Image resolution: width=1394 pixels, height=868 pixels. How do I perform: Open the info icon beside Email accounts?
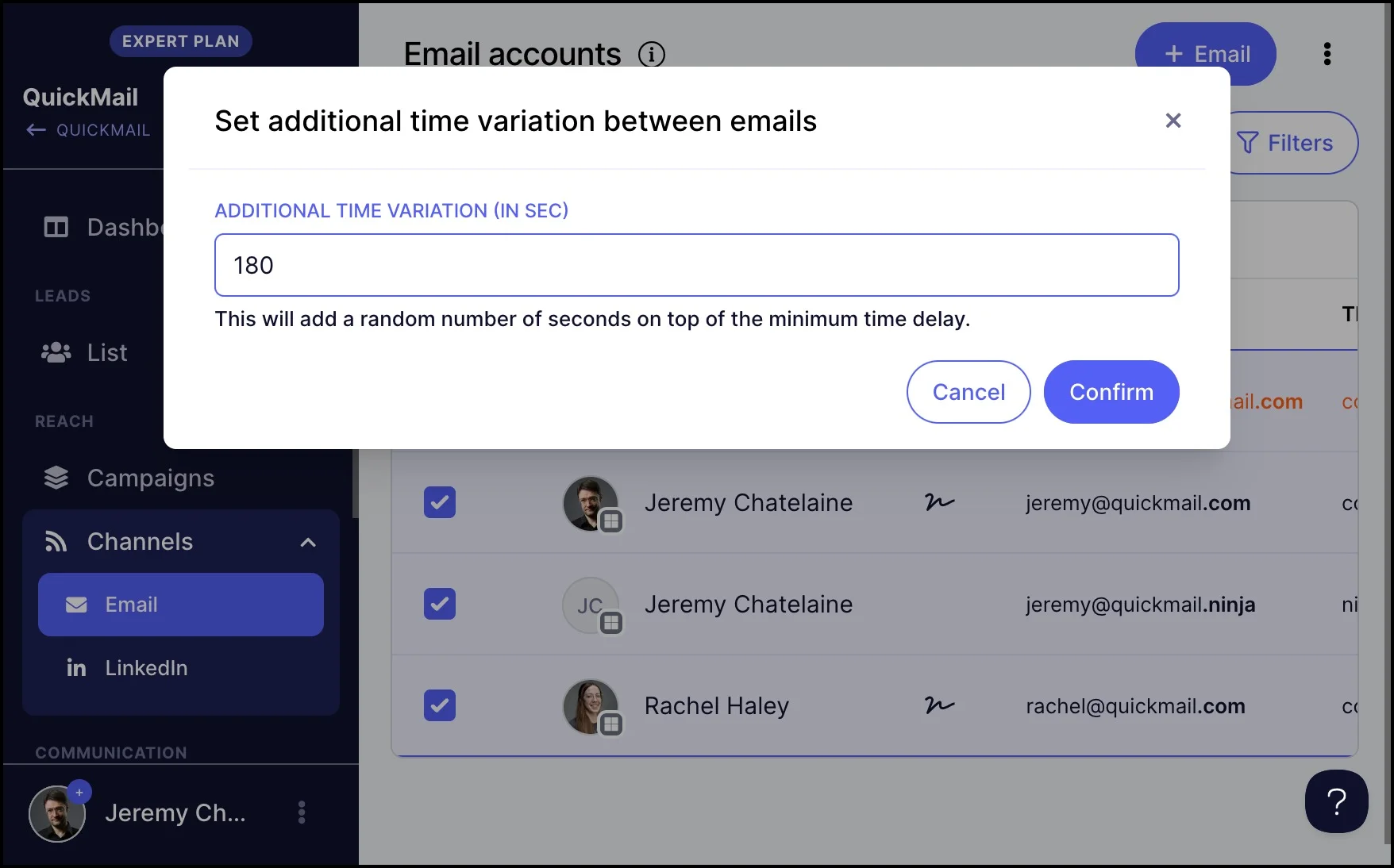pos(652,54)
